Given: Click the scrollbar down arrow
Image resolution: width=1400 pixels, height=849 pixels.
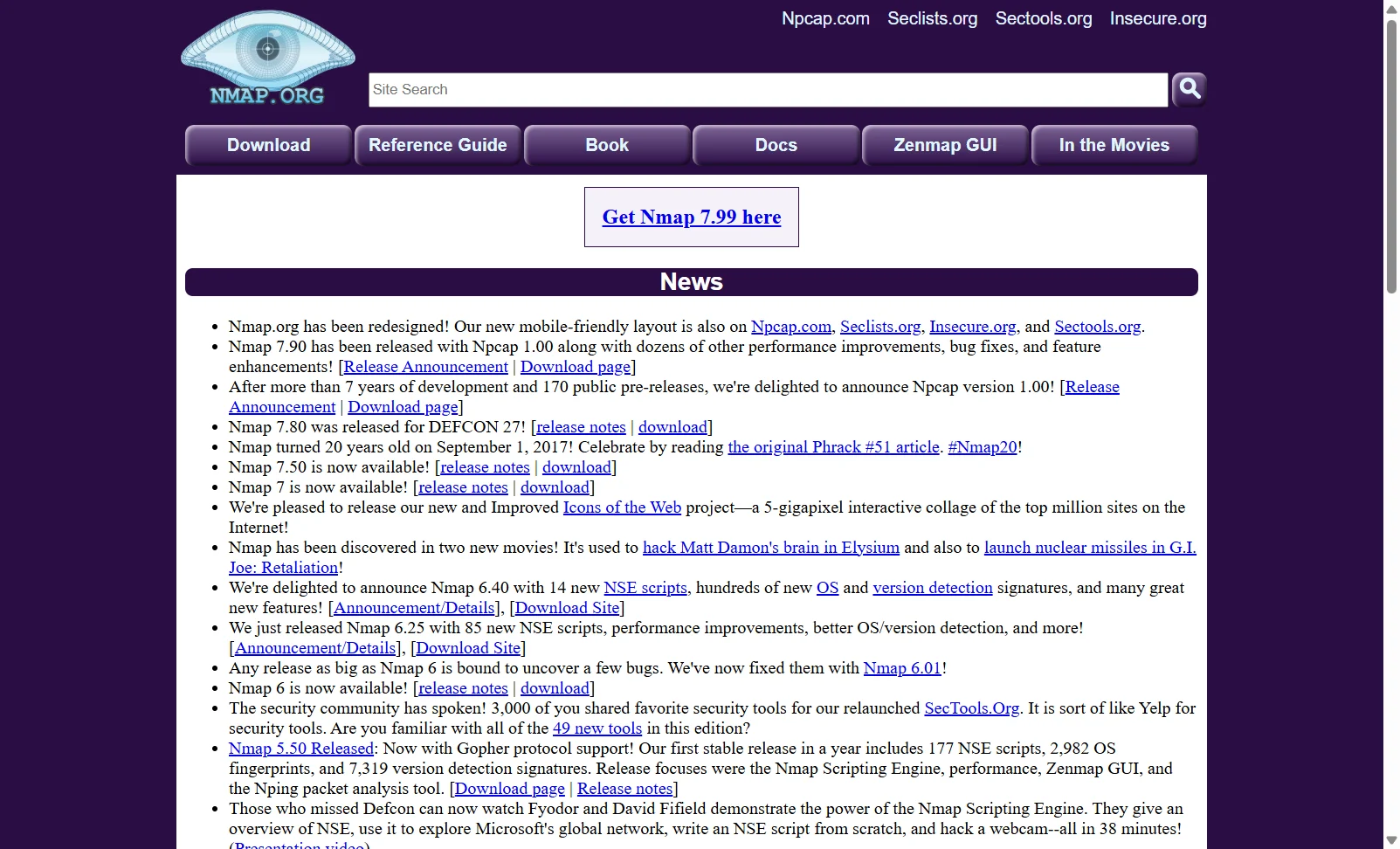Looking at the screenshot, I should click(x=1391, y=840).
